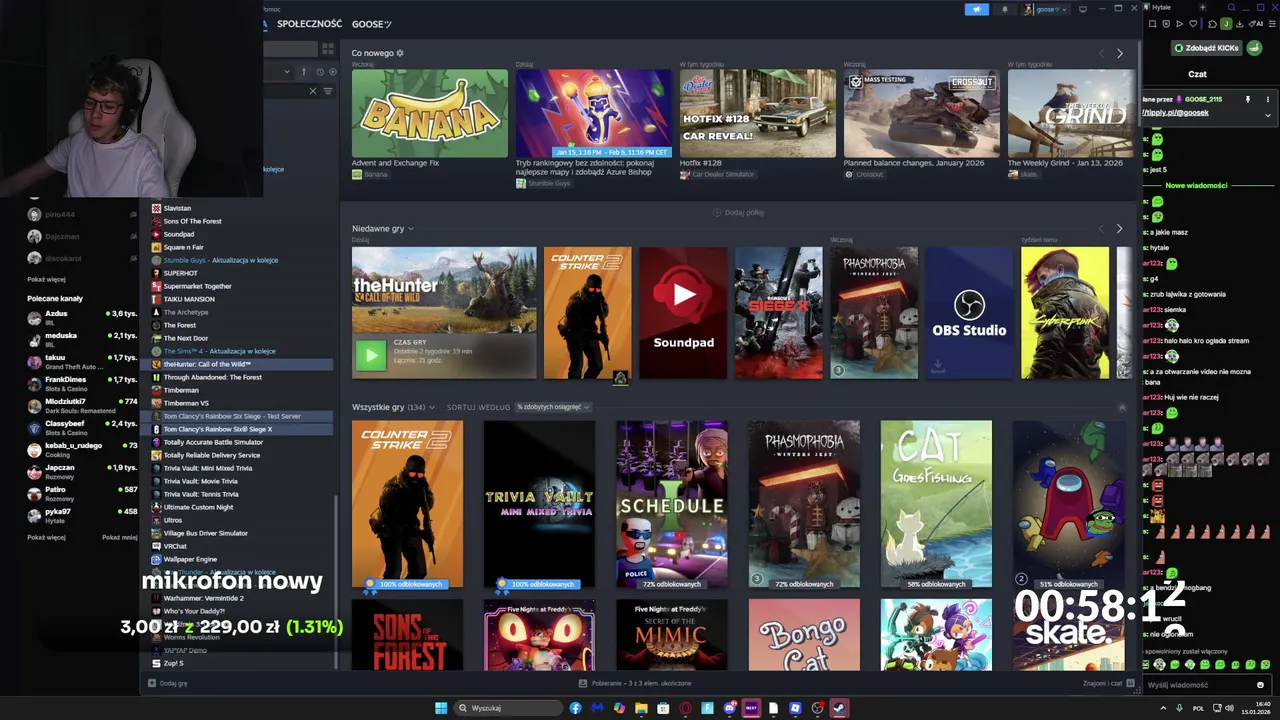Launch Opera GX from the taskbar

[685, 708]
